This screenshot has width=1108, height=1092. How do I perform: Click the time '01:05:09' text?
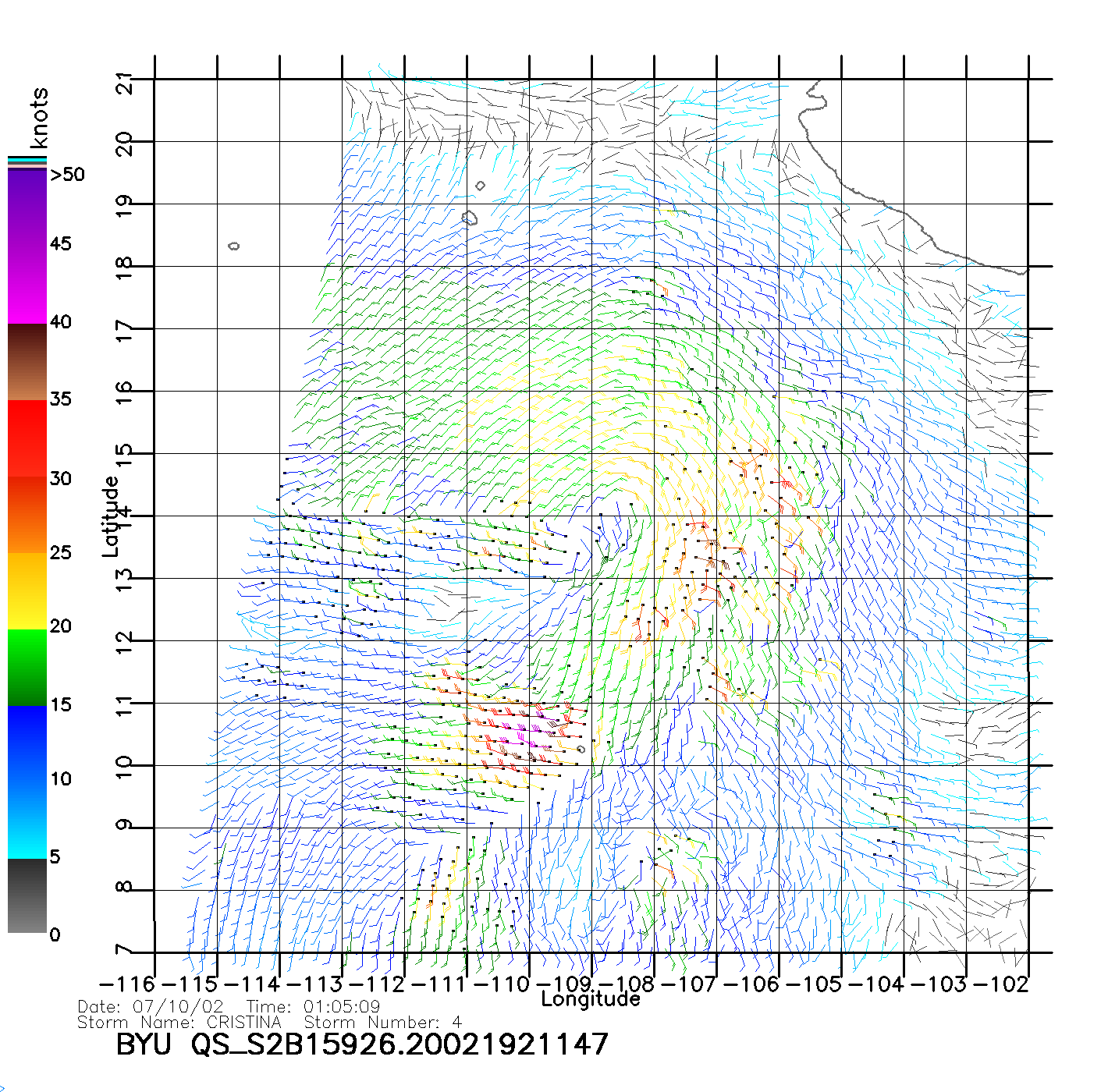click(x=342, y=1007)
